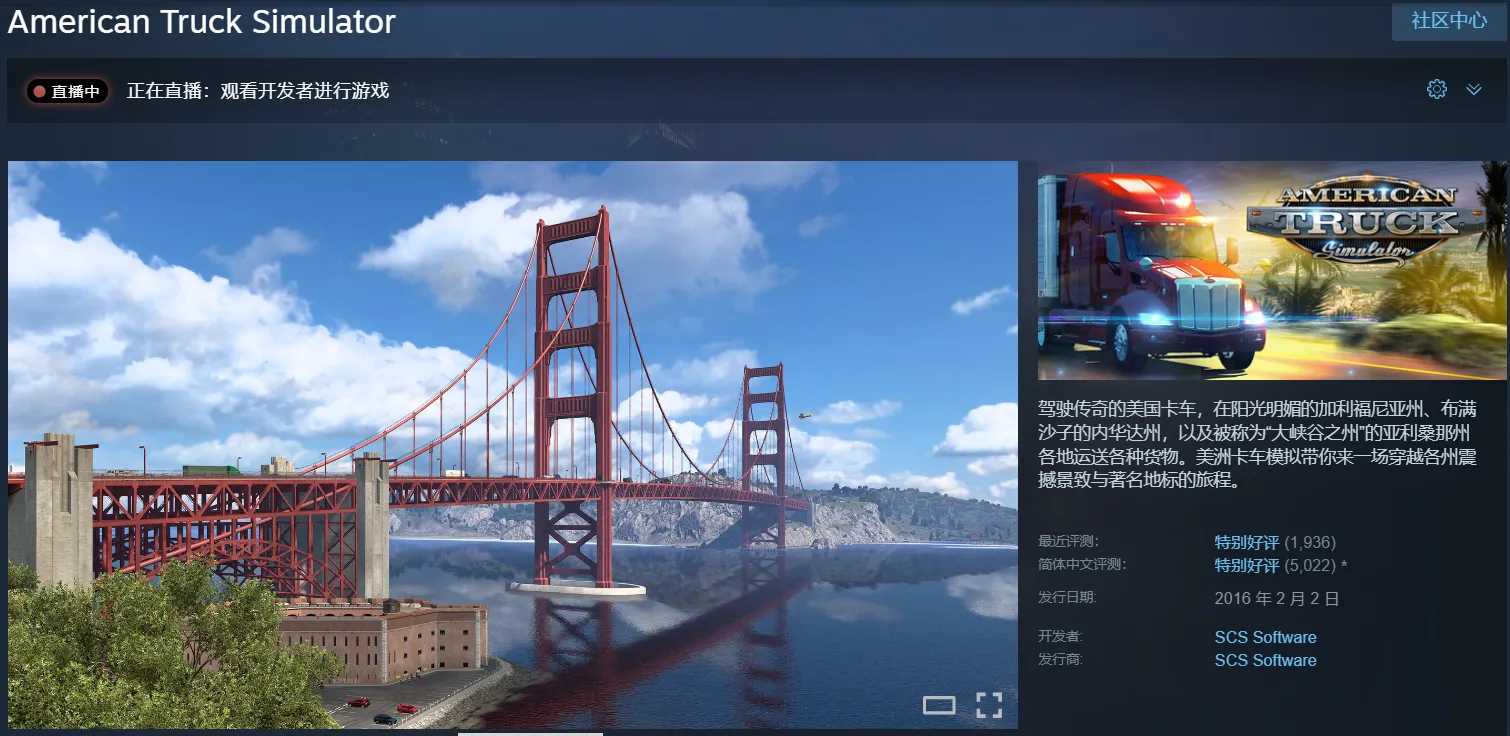Image resolution: width=1510 pixels, height=736 pixels.
Task: Click the American Truck Simulator header artwork
Action: pyautogui.click(x=1271, y=270)
